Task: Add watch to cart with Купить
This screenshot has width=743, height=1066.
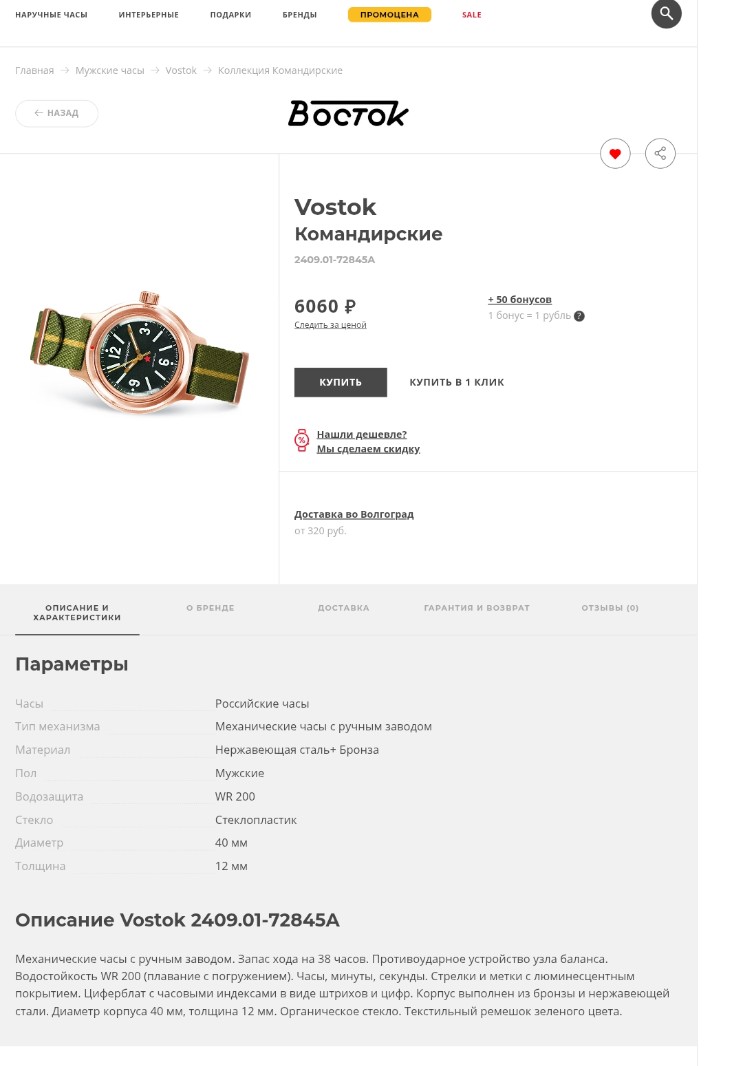Action: click(x=341, y=382)
